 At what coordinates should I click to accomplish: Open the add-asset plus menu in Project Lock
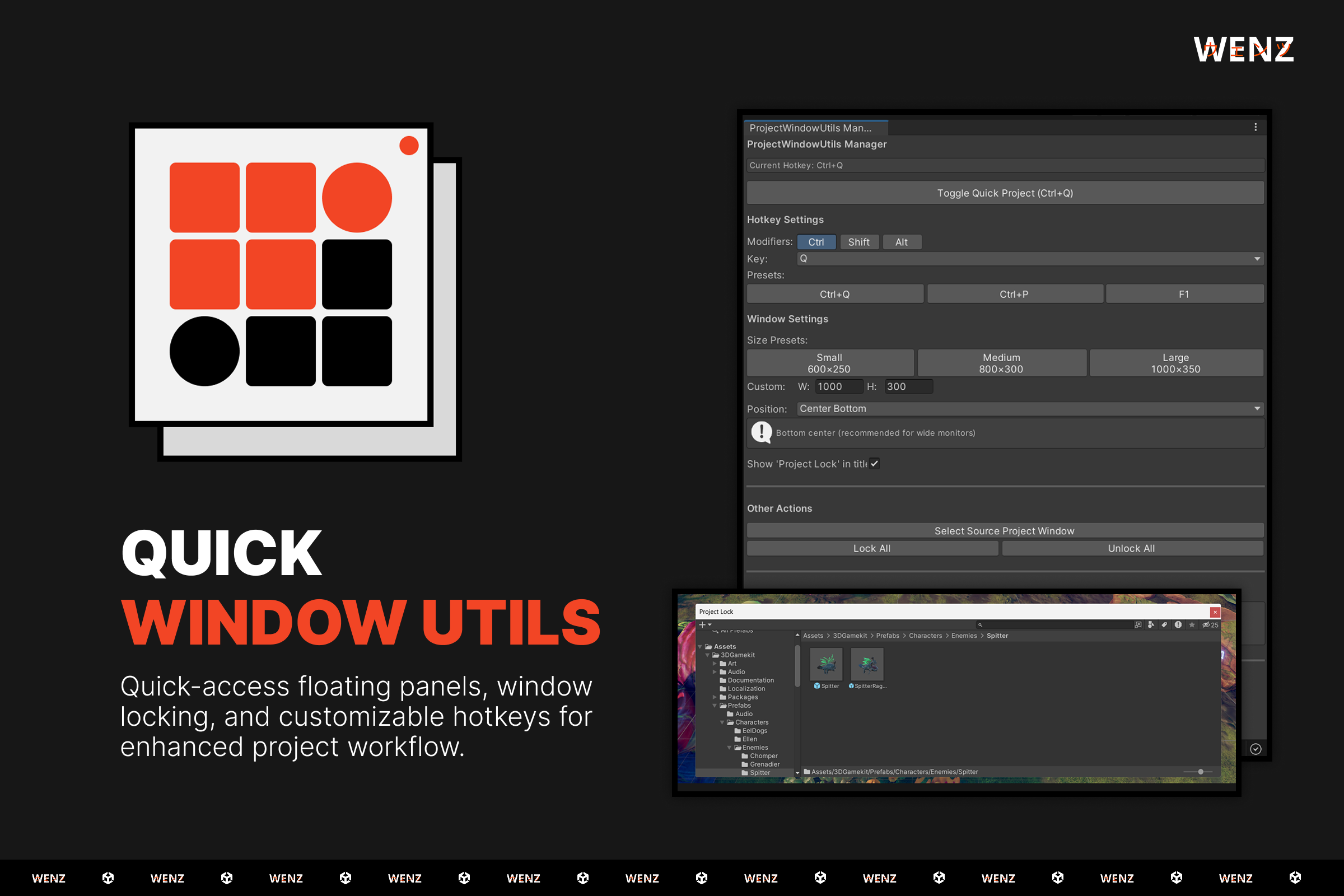[x=704, y=625]
